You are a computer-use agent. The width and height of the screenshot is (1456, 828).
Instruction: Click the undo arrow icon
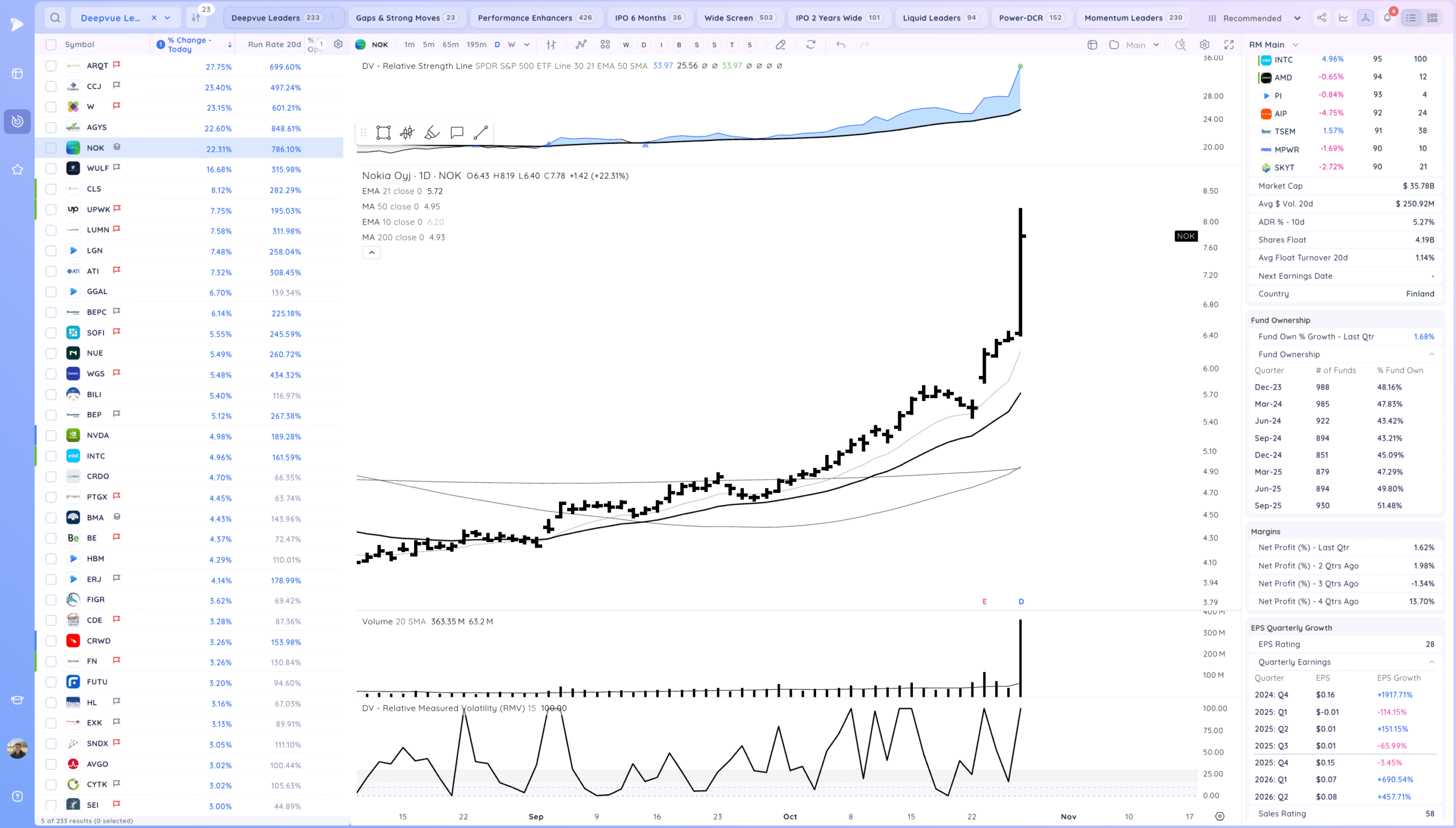[841, 44]
